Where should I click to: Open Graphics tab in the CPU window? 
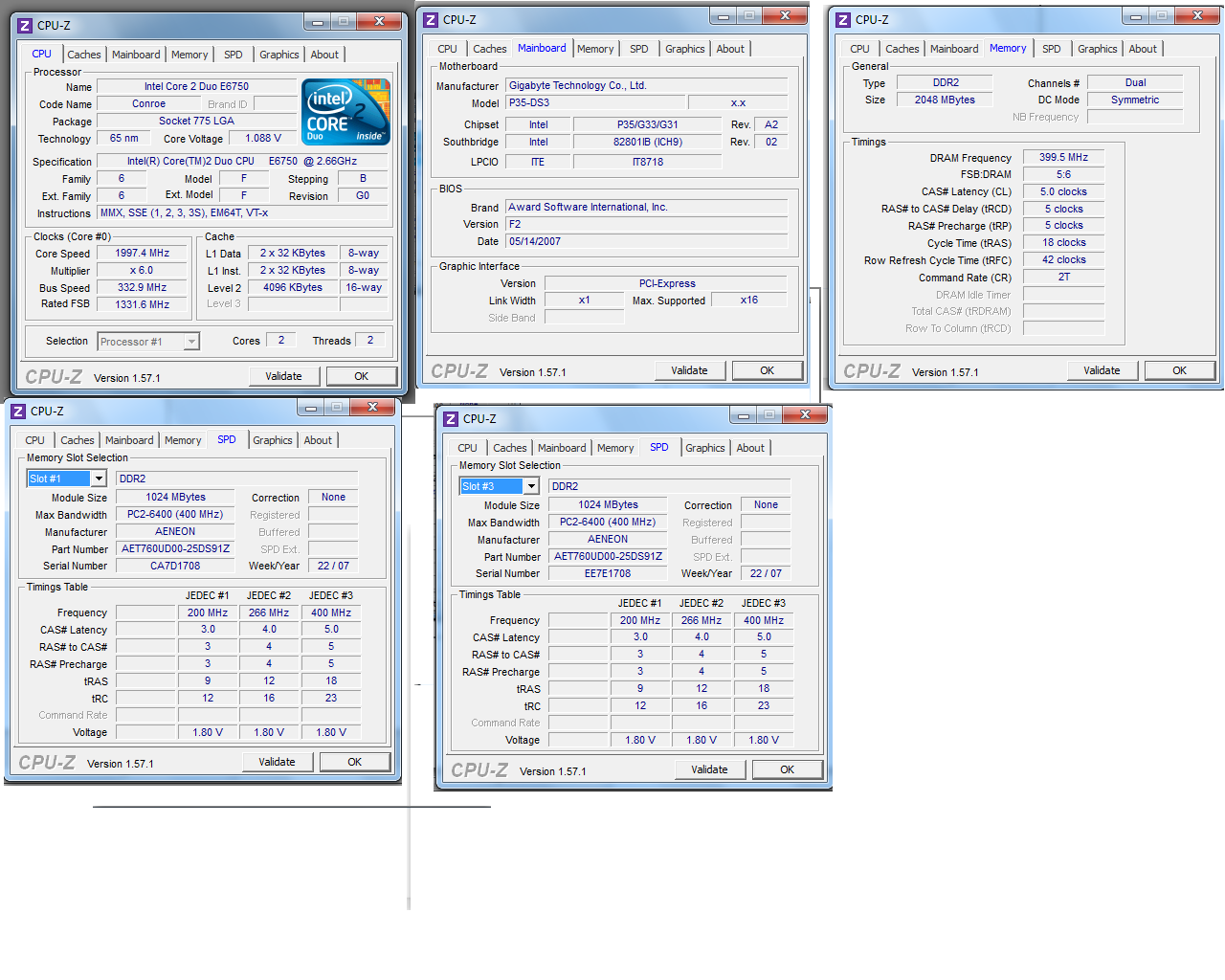tap(279, 55)
